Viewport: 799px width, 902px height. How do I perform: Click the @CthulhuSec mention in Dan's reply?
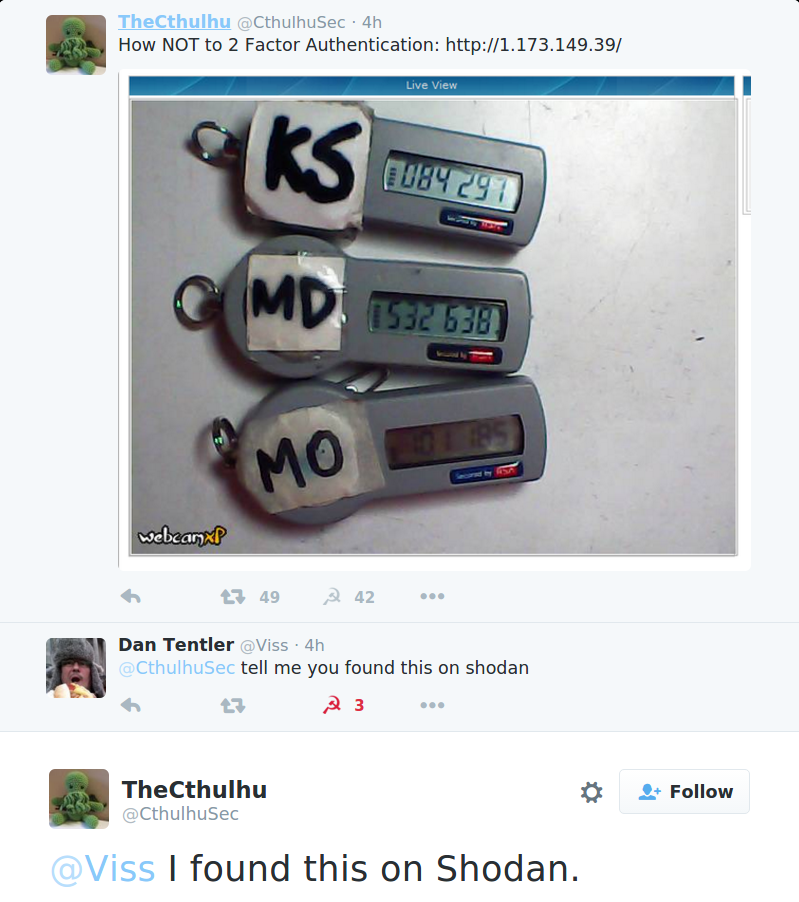(177, 668)
